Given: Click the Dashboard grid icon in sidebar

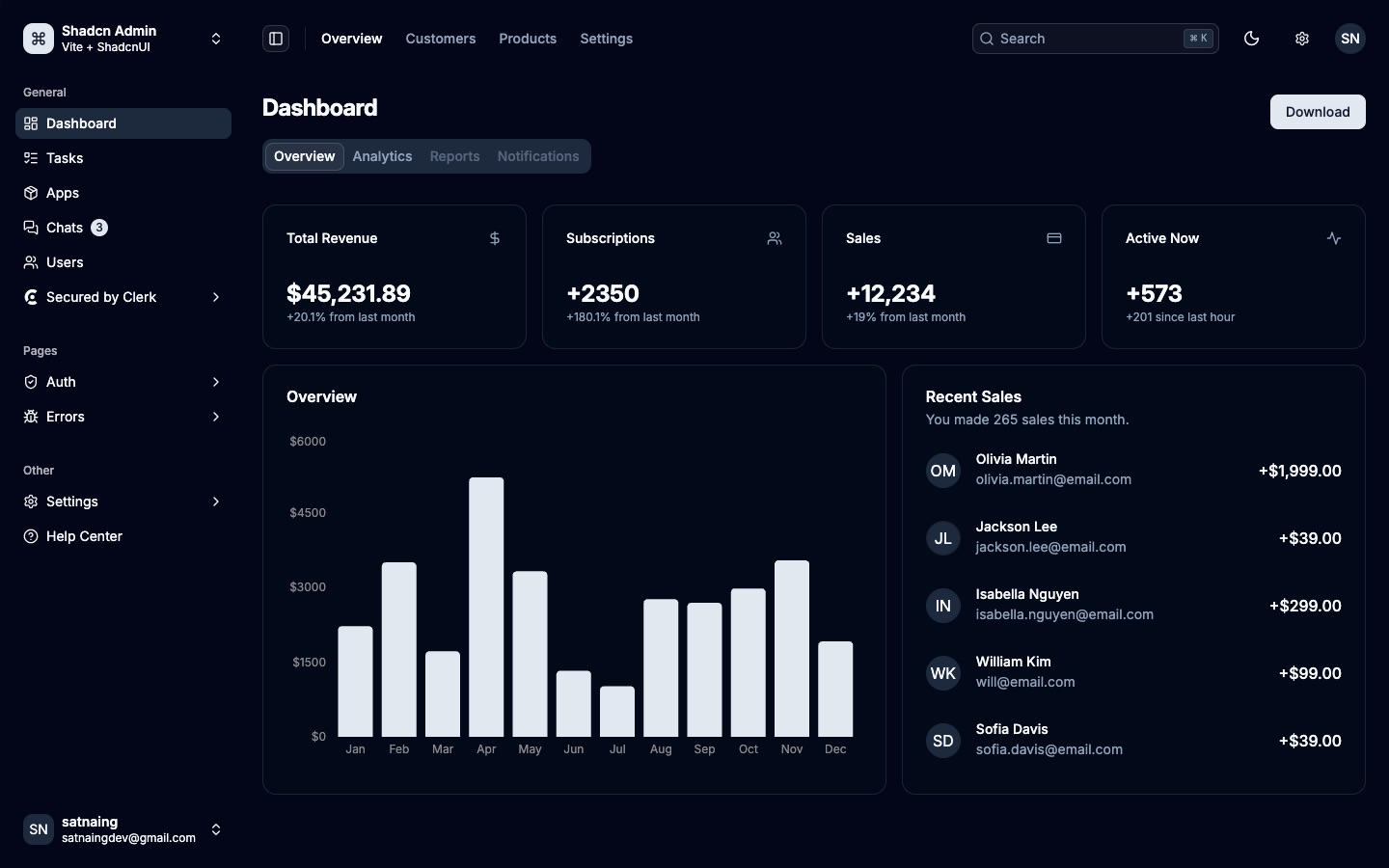Looking at the screenshot, I should 31,123.
